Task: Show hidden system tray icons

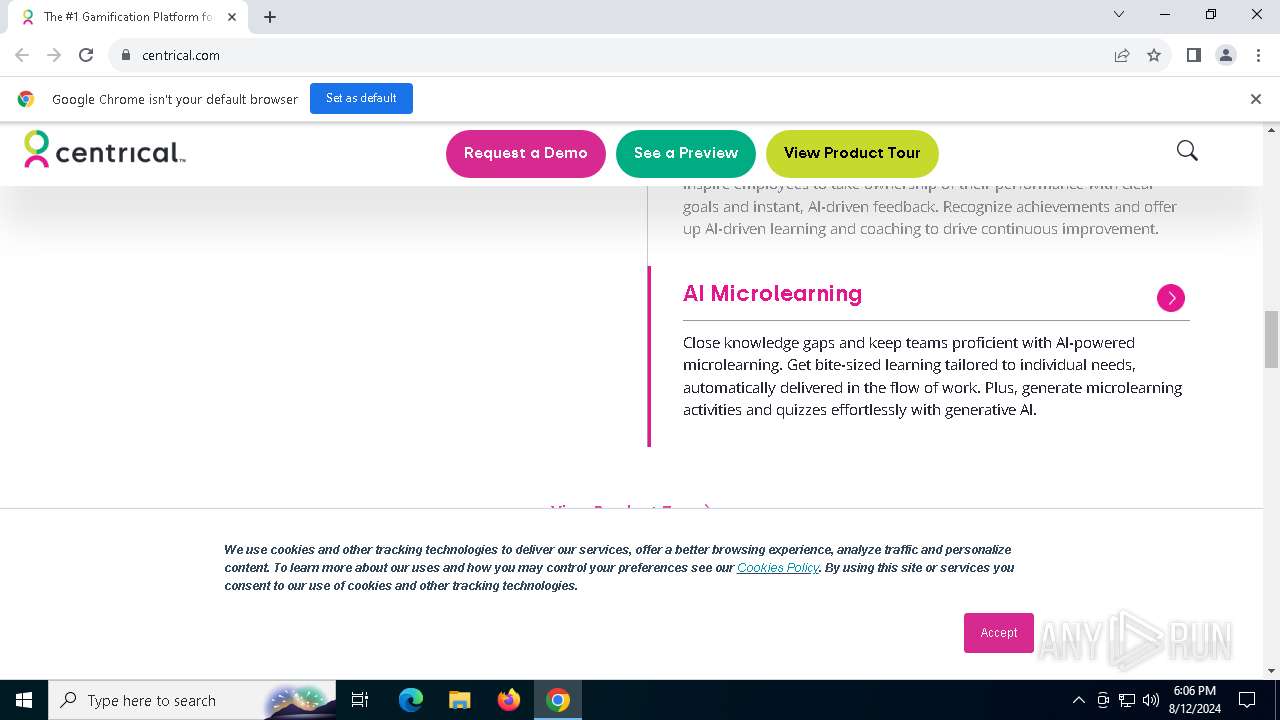Action: pos(1078,700)
